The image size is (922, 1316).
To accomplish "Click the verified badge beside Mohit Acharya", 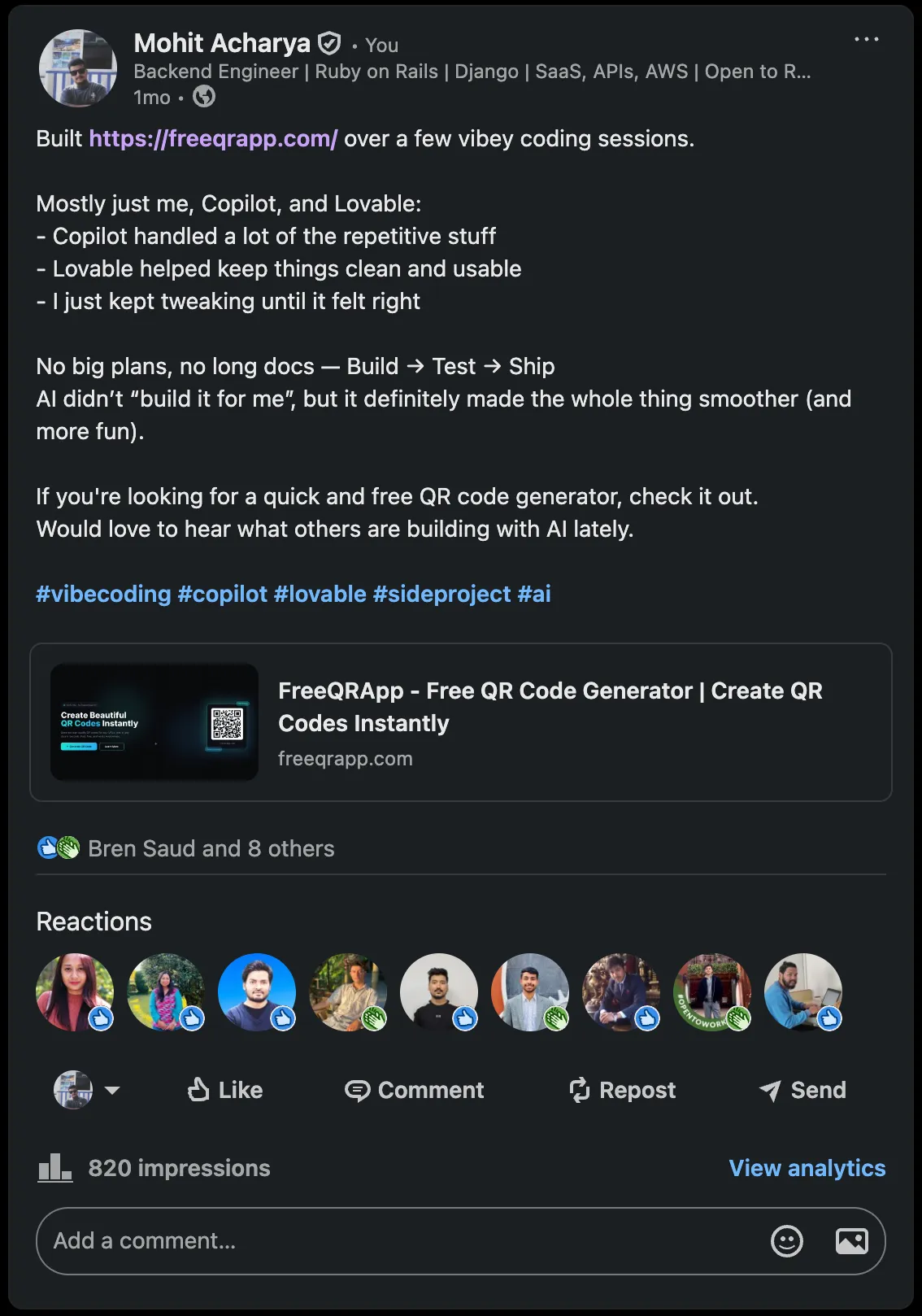I will point(328,43).
